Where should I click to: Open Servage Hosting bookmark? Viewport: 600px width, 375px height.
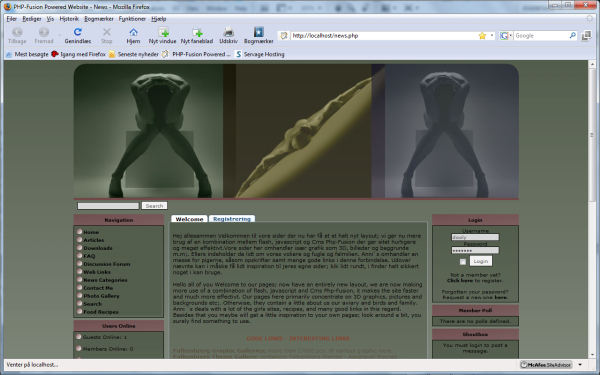260,54
